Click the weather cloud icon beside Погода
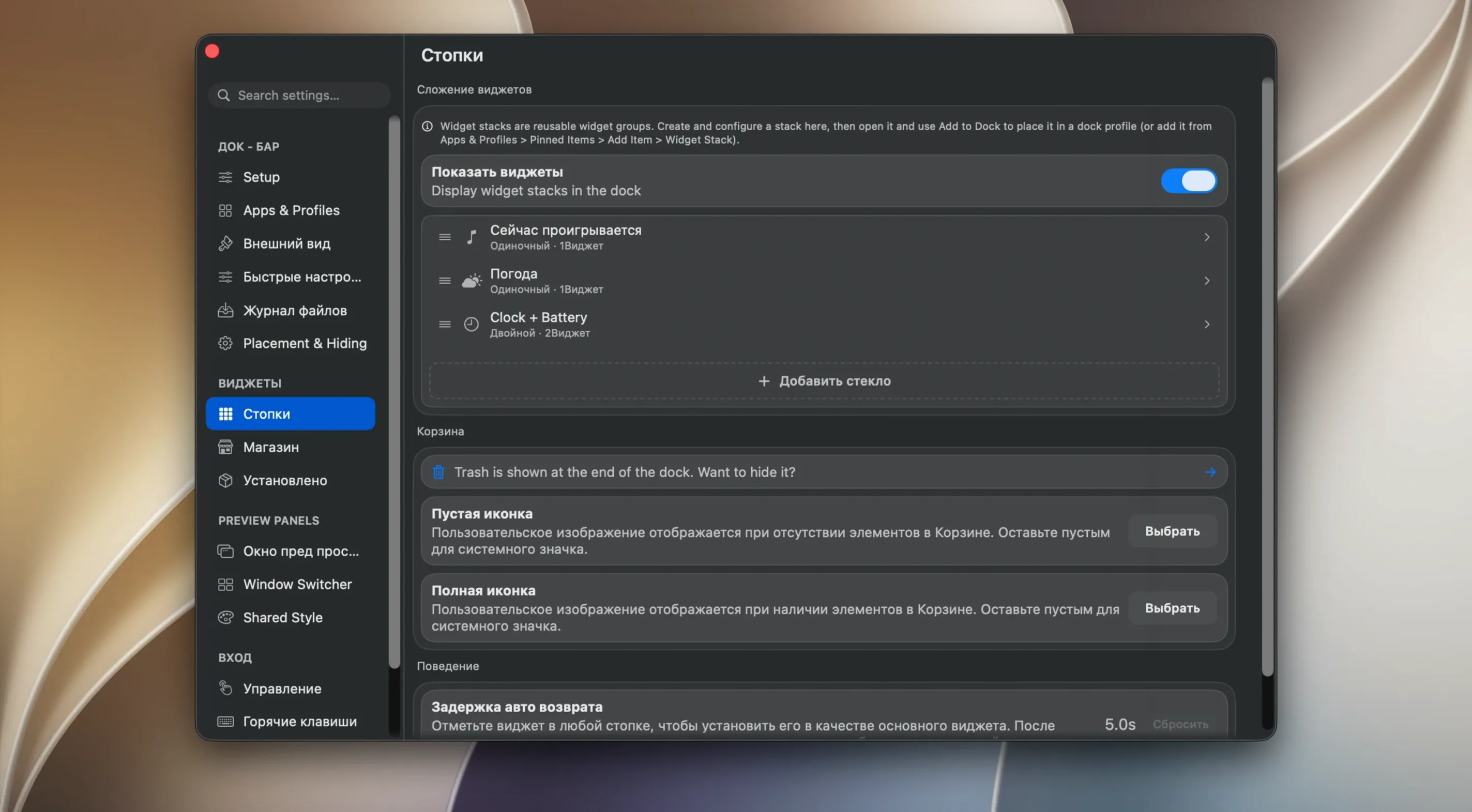 coord(472,281)
